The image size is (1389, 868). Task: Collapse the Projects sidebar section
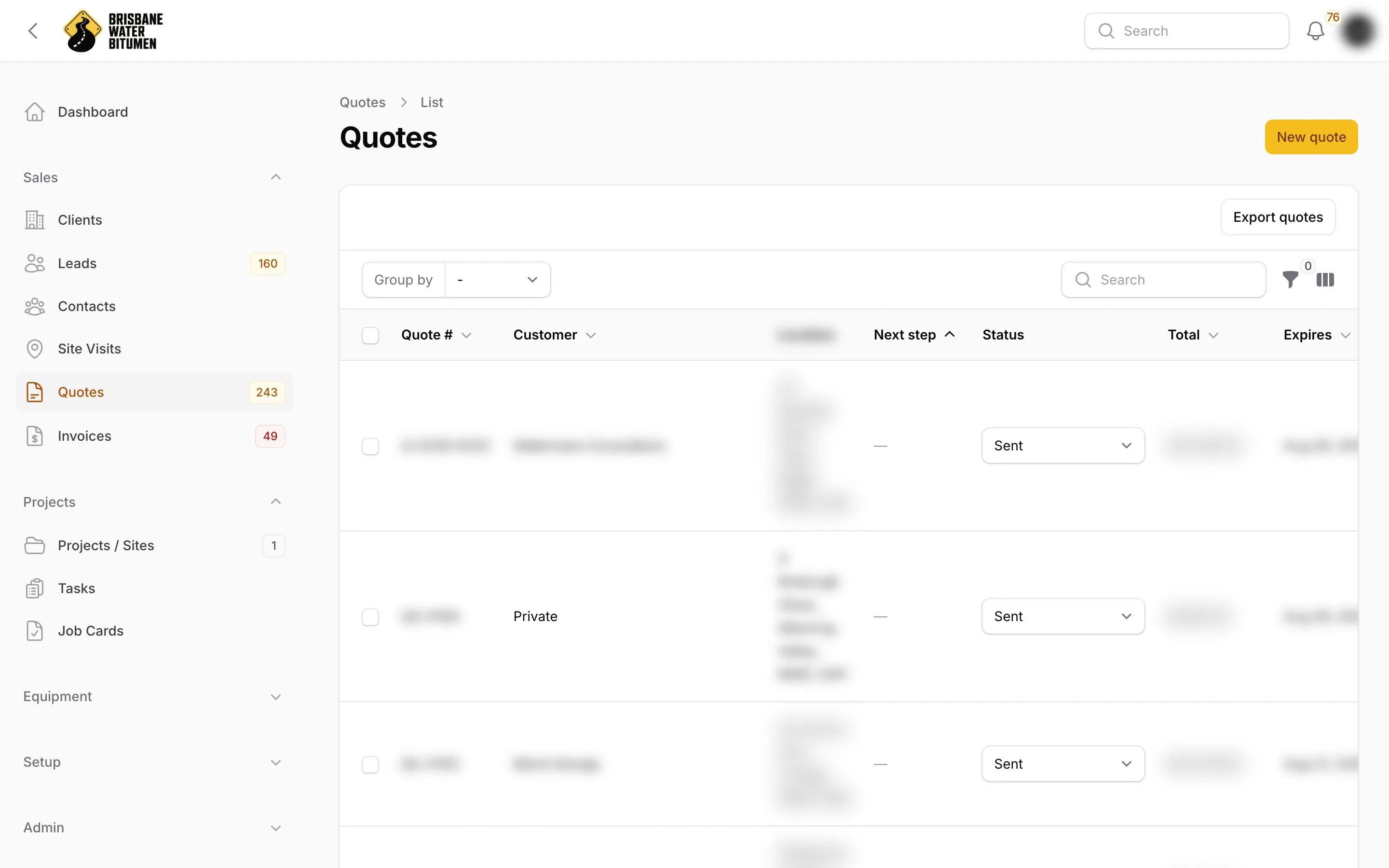pyautogui.click(x=275, y=502)
